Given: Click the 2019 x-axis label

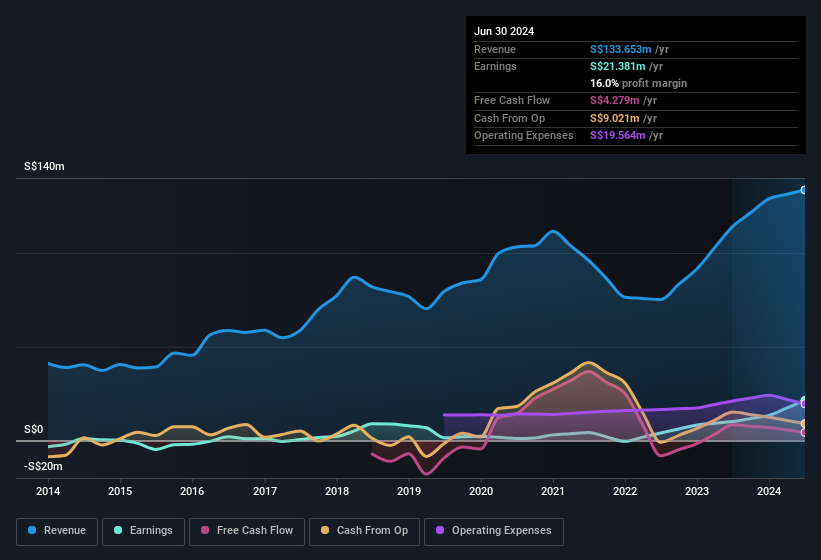Looking at the screenshot, I should pyautogui.click(x=409, y=491).
